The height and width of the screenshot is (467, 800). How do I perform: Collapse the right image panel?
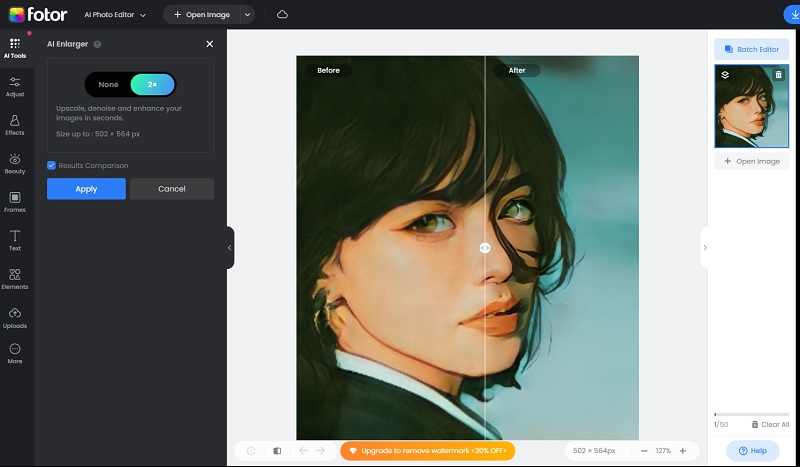tap(705, 248)
